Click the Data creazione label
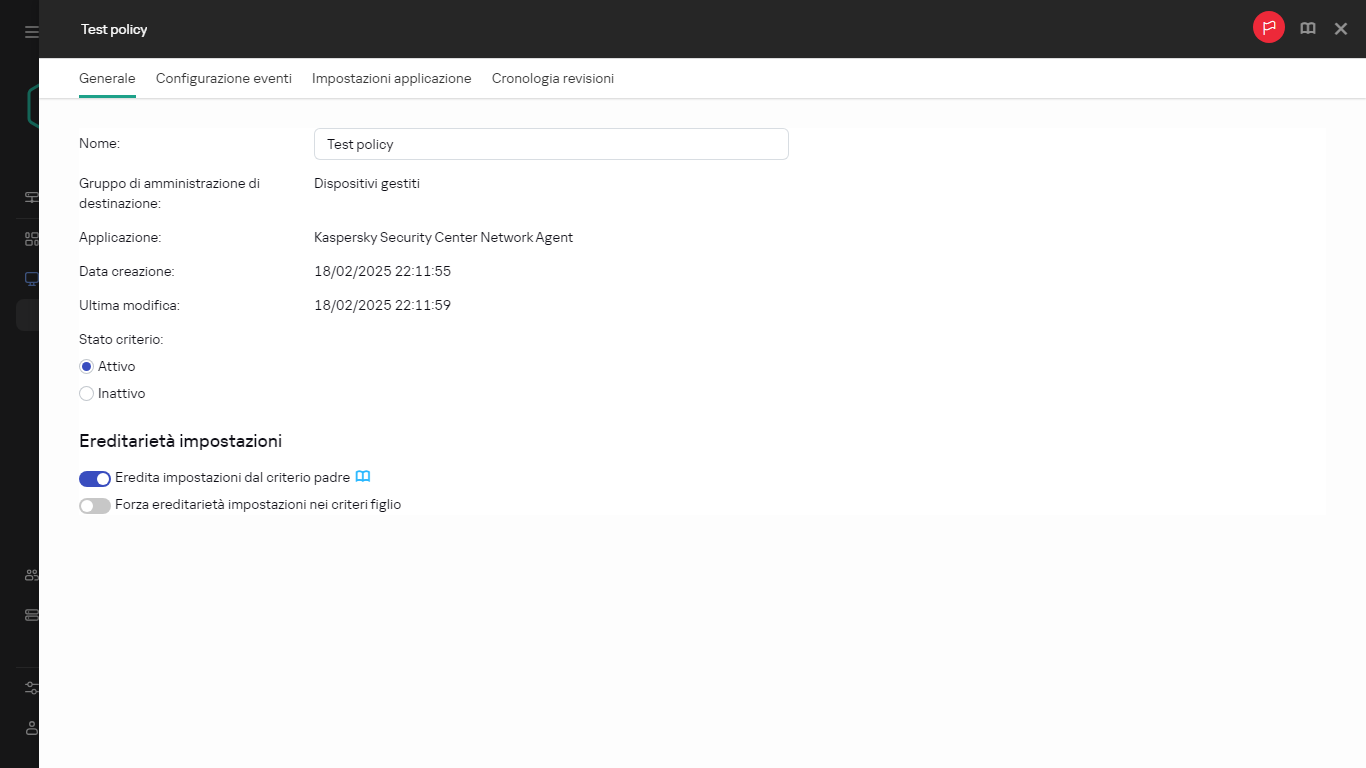The image size is (1366, 768). (x=126, y=272)
